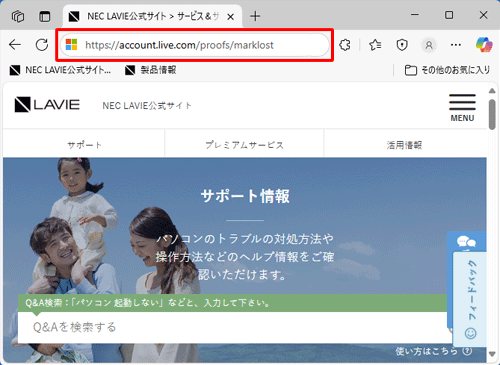The height and width of the screenshot is (365, 500).
Task: Open the vertical tab actions menu icon
Action: [x=44, y=16]
